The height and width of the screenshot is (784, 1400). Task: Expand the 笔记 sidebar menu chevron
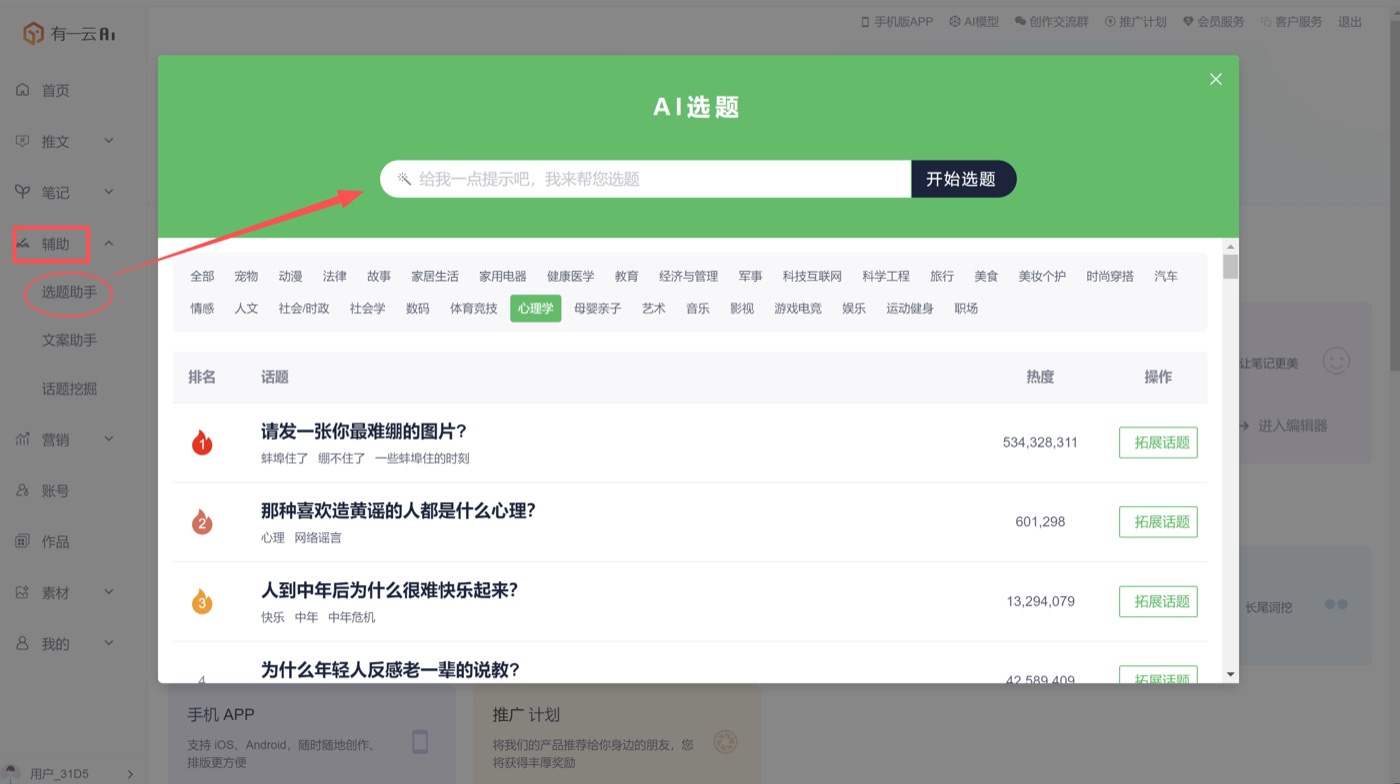pyautogui.click(x=109, y=192)
